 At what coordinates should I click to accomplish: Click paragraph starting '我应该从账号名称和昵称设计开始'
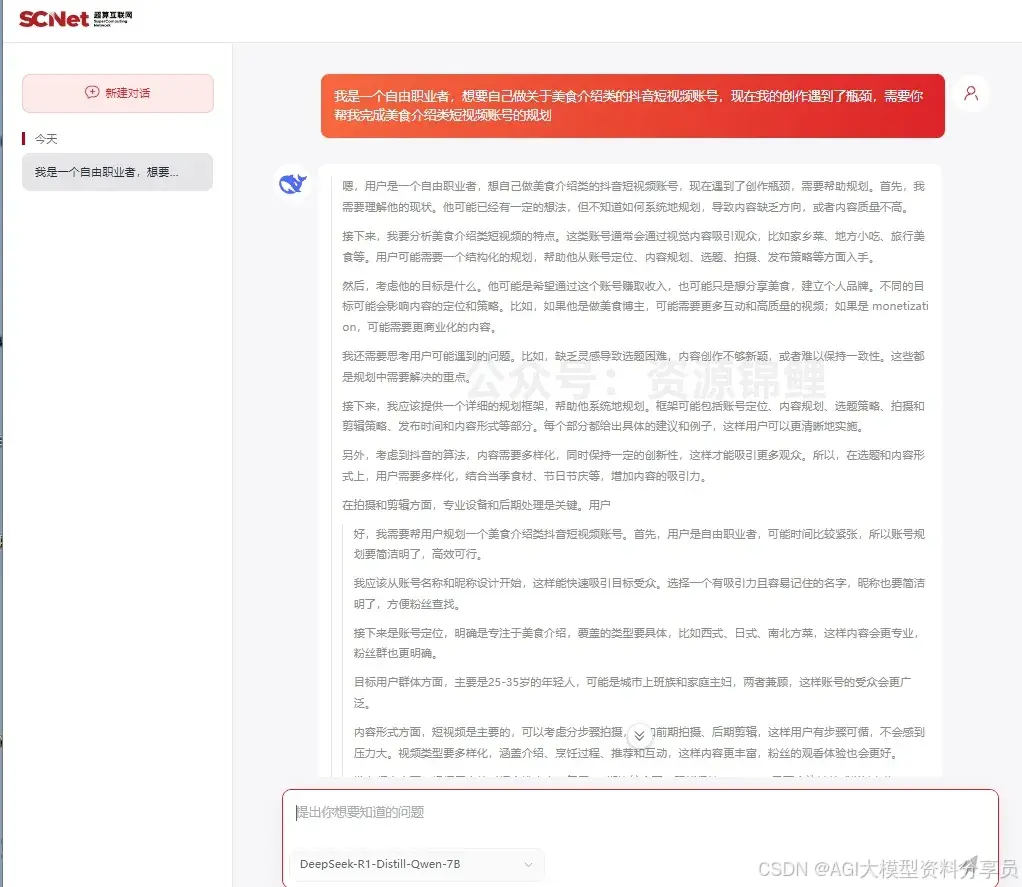639,594
